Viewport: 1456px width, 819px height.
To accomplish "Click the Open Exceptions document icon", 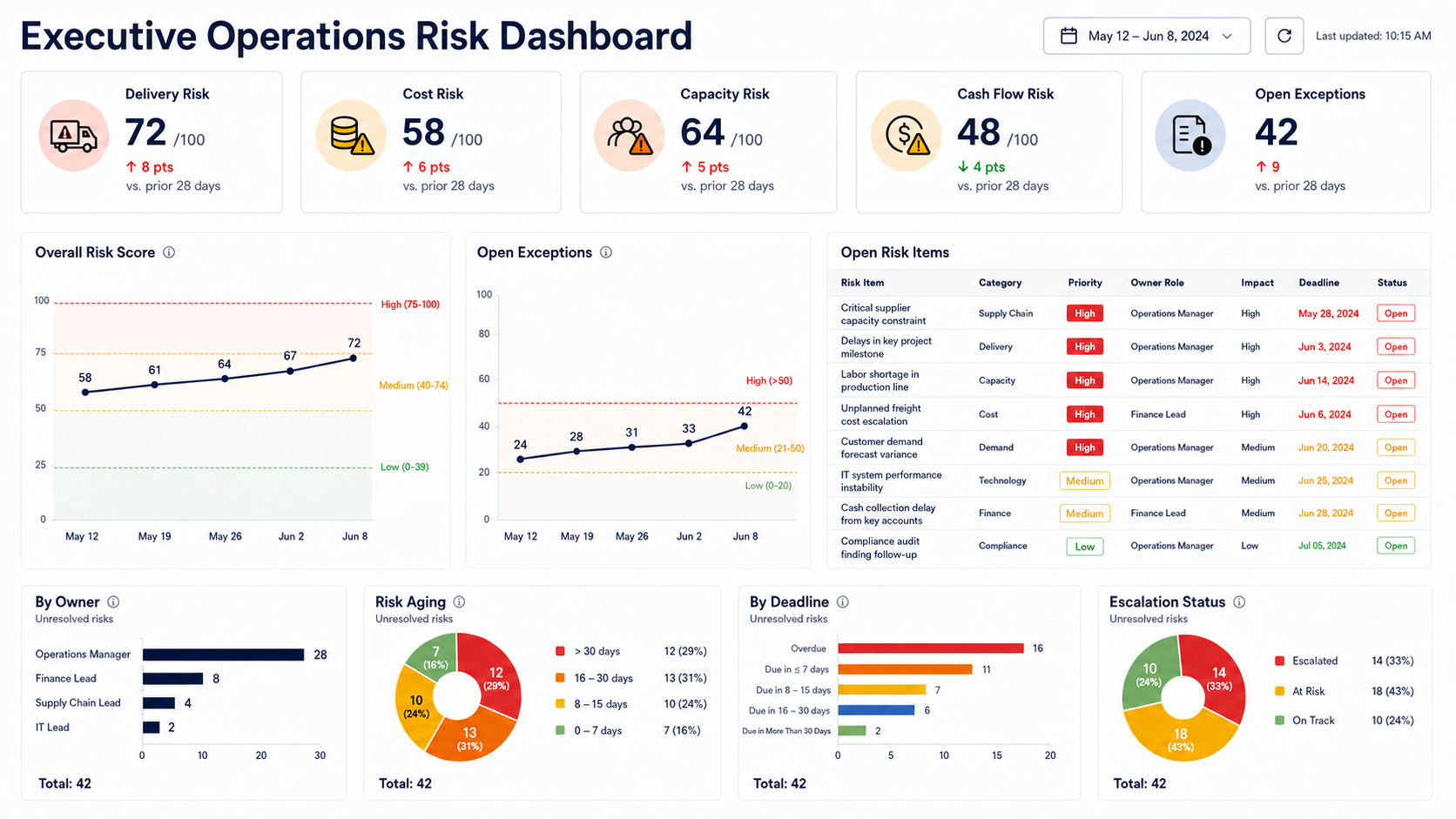I will tap(1190, 135).
